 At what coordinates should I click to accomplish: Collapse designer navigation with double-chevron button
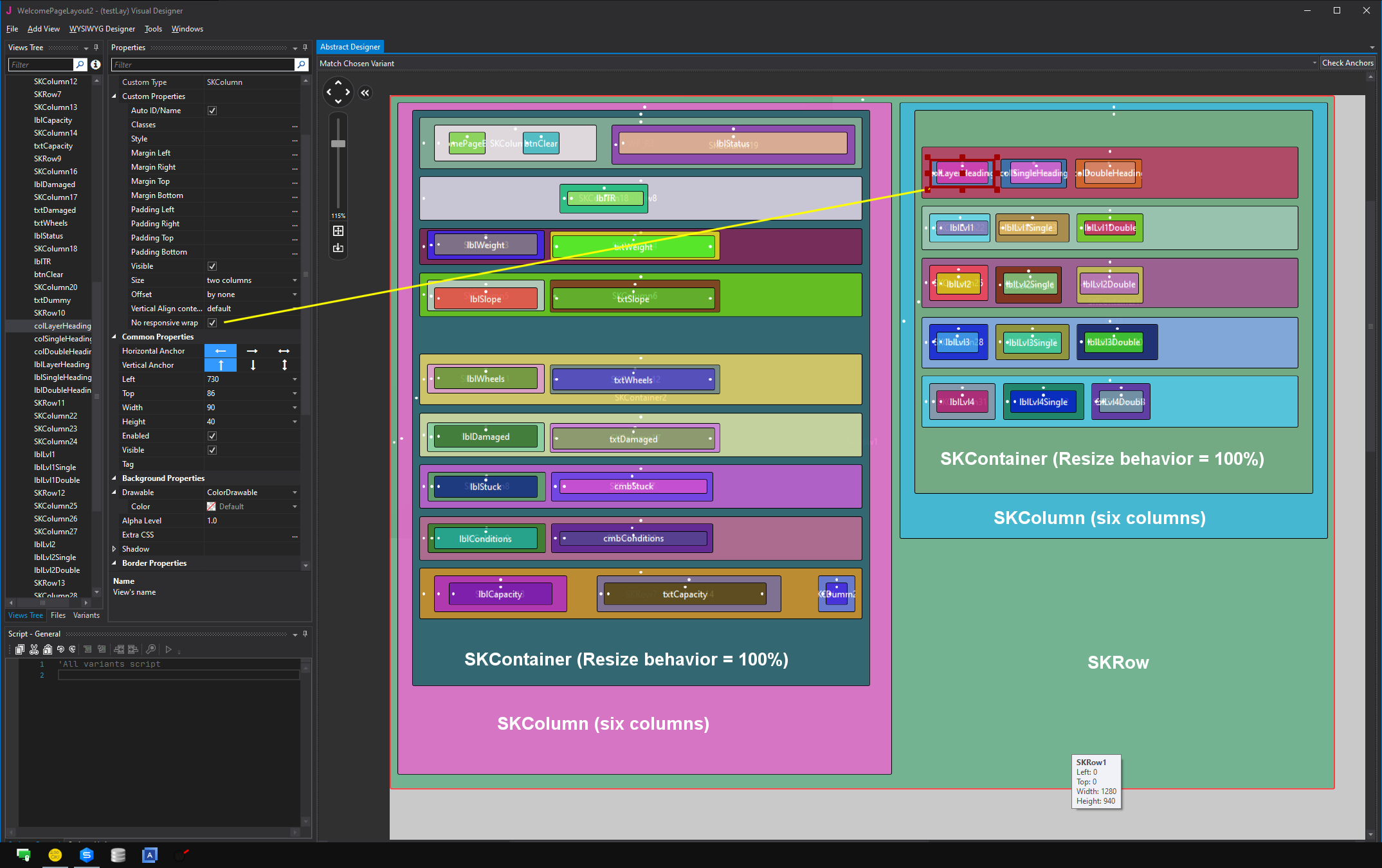pyautogui.click(x=365, y=93)
